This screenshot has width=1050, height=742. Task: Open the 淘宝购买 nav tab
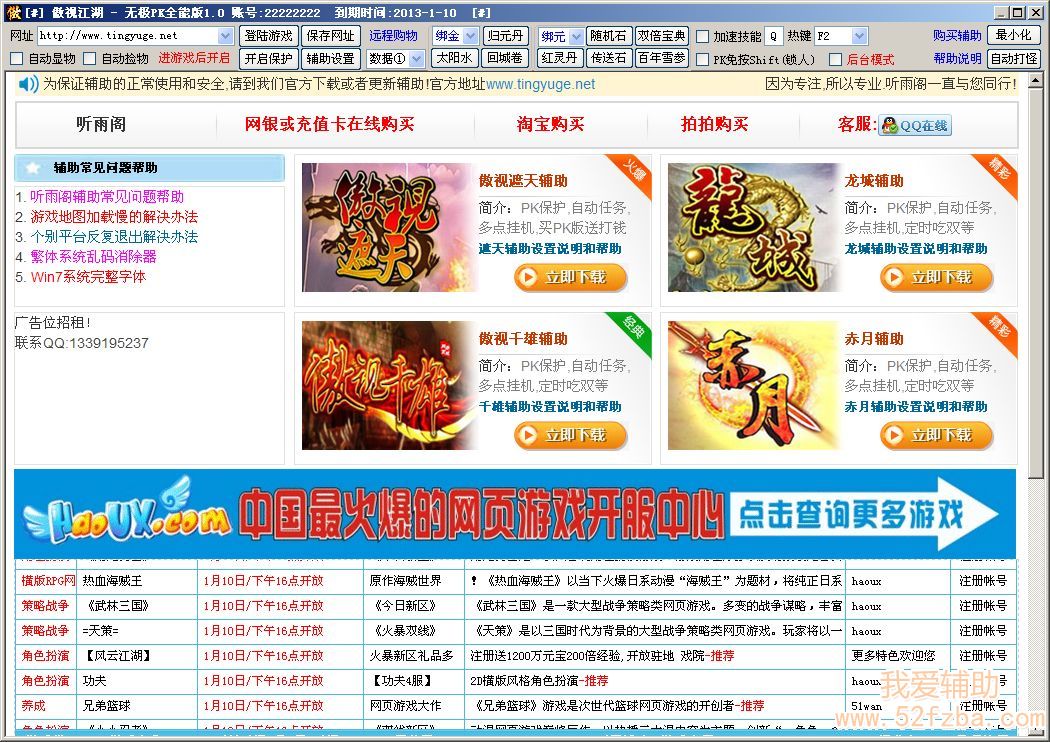pyautogui.click(x=550, y=125)
